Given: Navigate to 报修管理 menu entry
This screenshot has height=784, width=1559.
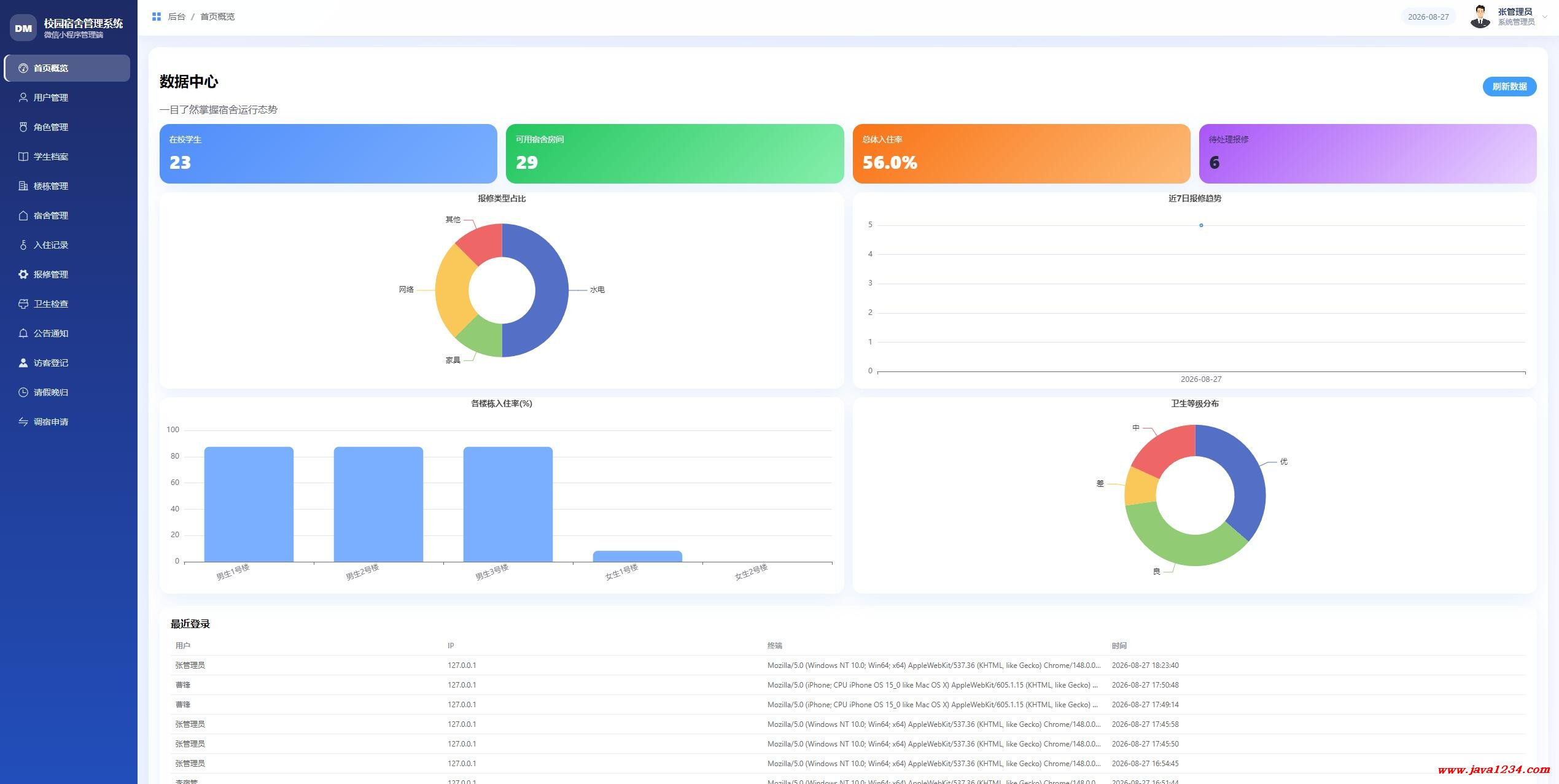Looking at the screenshot, I should coord(68,274).
